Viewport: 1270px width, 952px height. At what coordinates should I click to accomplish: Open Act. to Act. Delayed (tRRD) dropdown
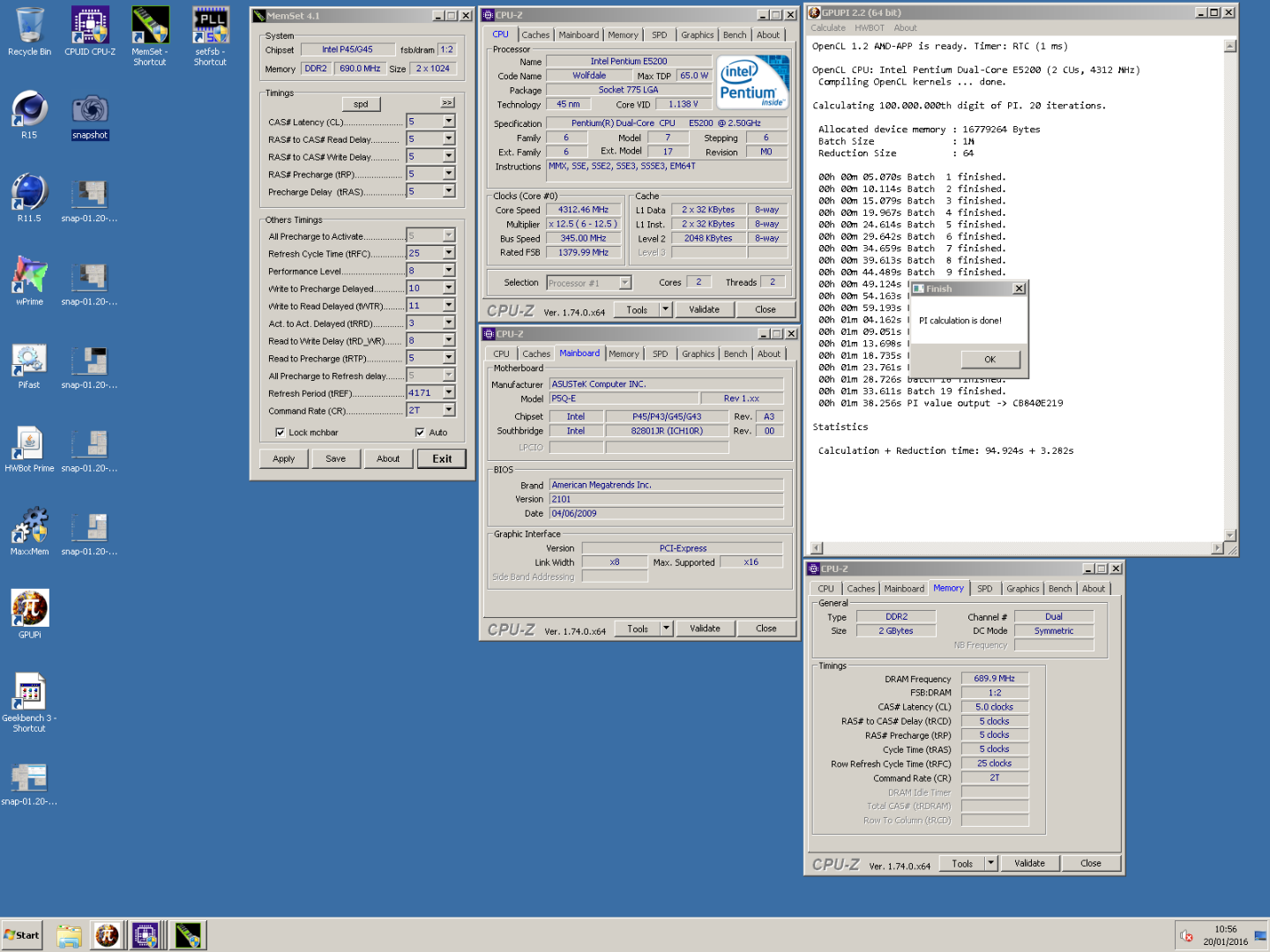click(x=448, y=323)
